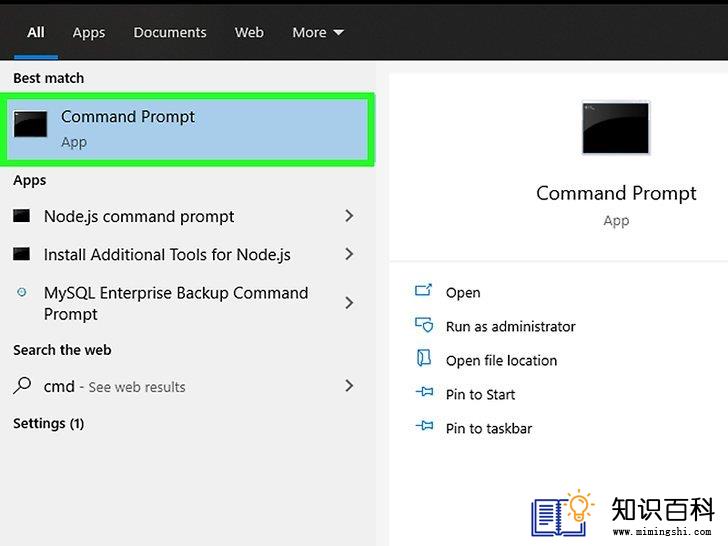Click the Best match heading
Viewport: 728px width, 546px height.
click(49, 78)
